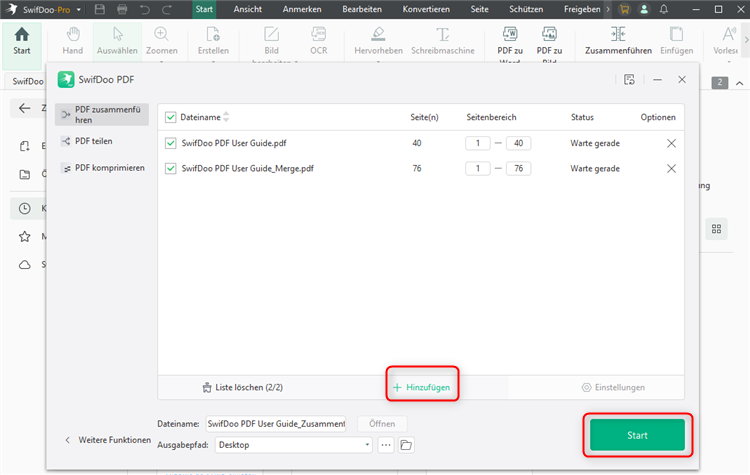Screen dimensions: 750x475
Task: Click the grid view icon at right
Action: (716, 229)
